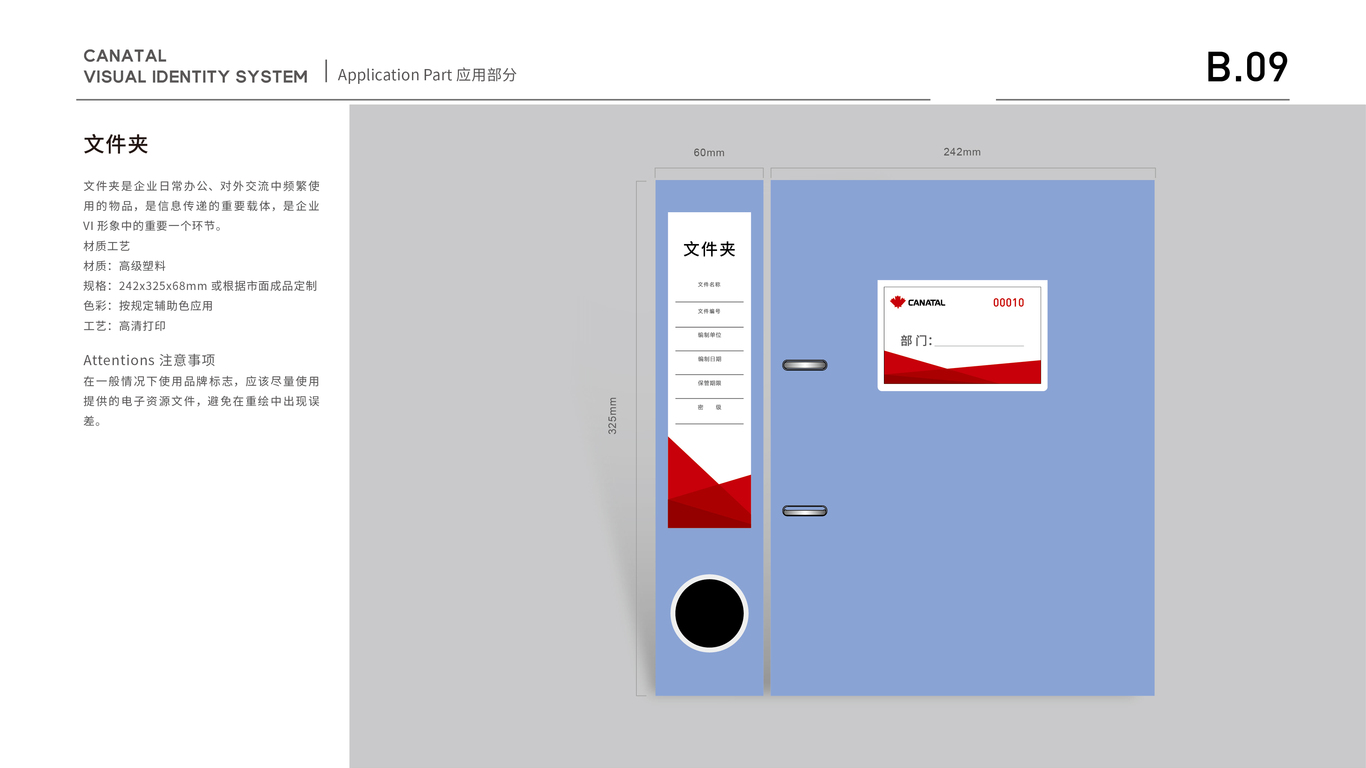Click the 文件编号 field on spine

click(x=709, y=316)
